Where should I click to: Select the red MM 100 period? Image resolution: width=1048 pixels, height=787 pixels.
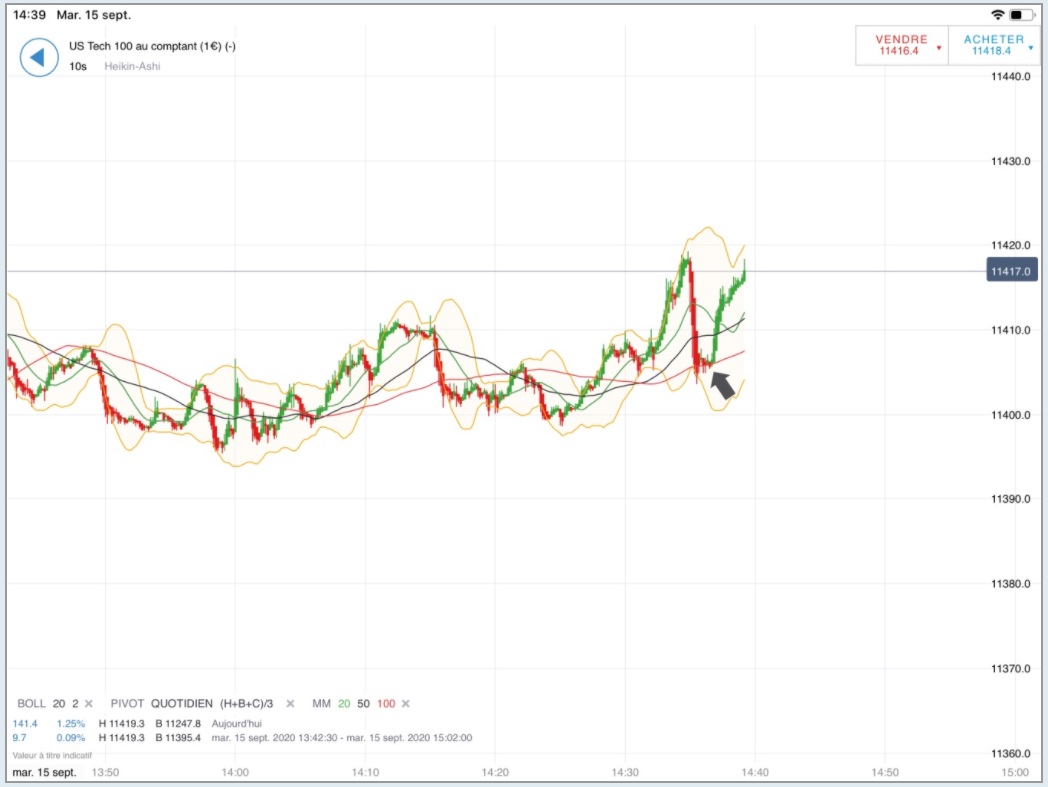click(x=386, y=703)
